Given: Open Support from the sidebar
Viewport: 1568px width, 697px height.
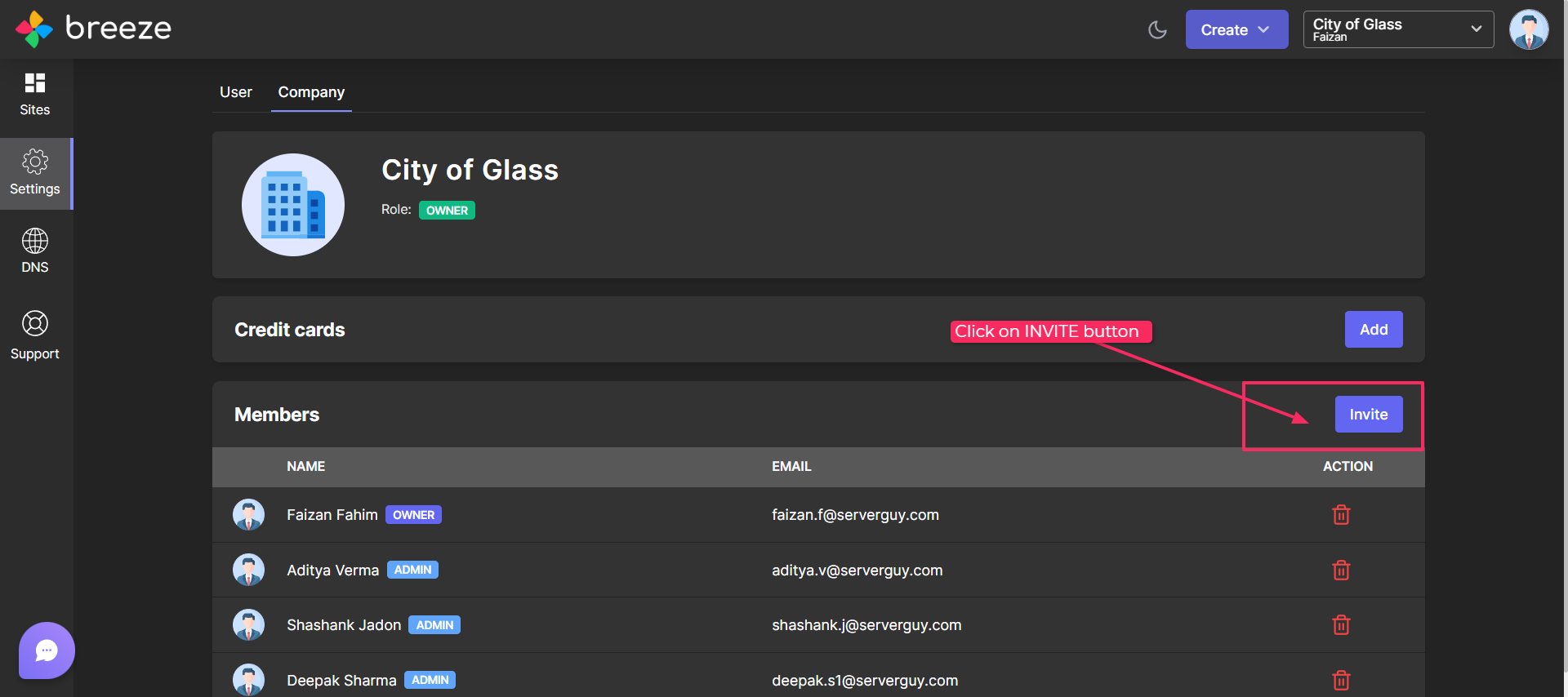Looking at the screenshot, I should point(35,335).
